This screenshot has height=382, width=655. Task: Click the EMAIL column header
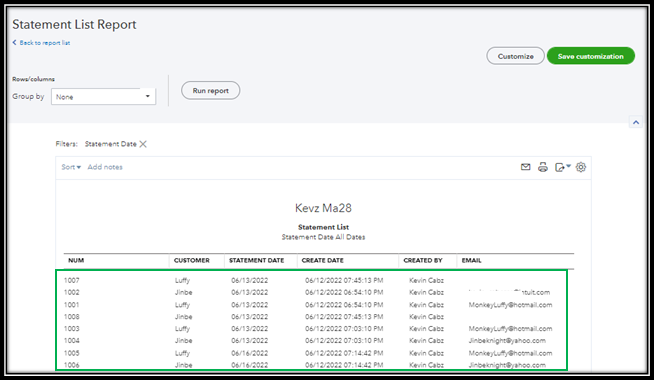[472, 260]
